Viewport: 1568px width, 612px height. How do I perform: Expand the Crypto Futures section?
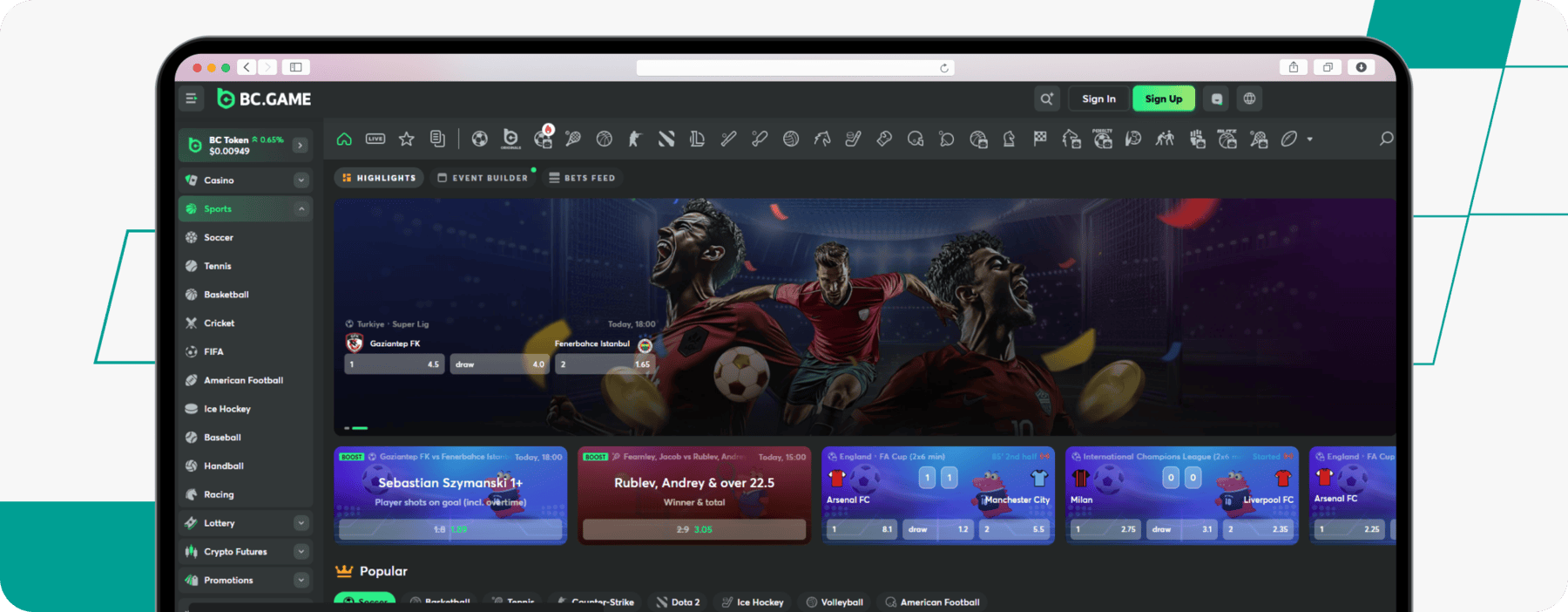coord(301,552)
